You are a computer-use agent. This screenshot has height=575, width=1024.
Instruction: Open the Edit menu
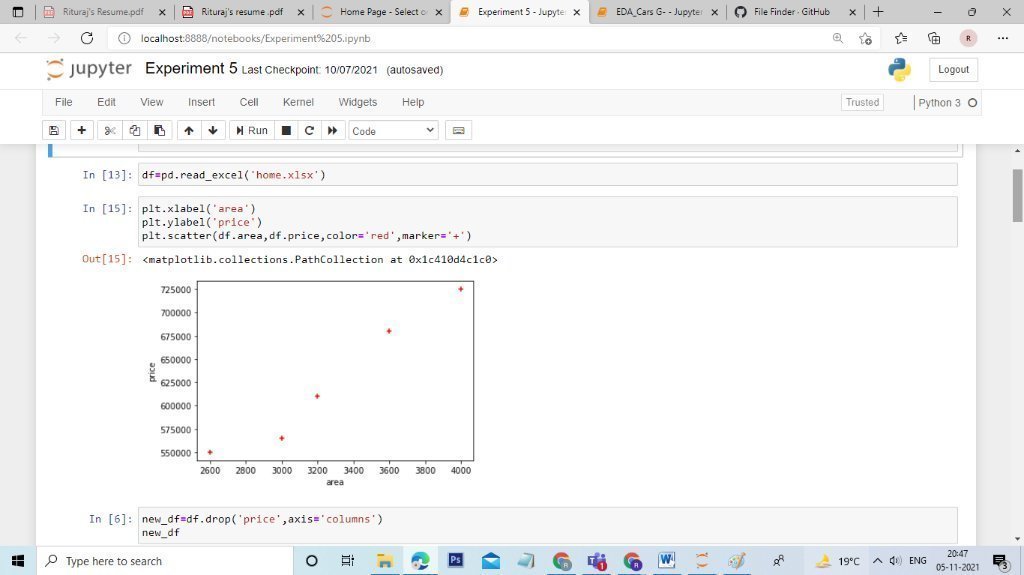point(106,102)
